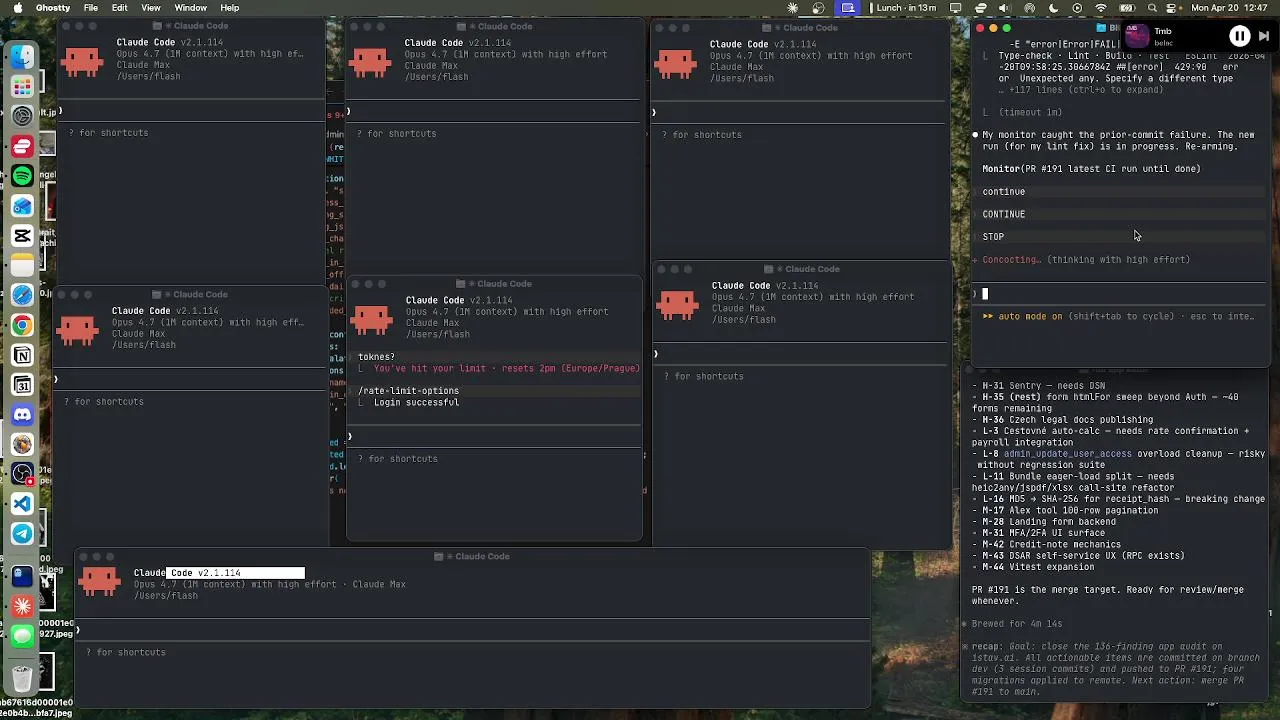
Task: Open the battery status icon
Action: click(x=1127, y=8)
